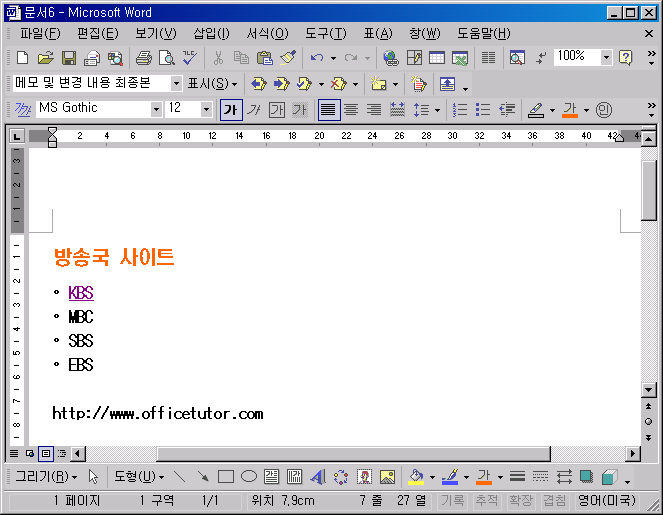Screen dimensions: 663x515
Task: Apply yellow fill color in drawing toolbar
Action: click(416, 477)
